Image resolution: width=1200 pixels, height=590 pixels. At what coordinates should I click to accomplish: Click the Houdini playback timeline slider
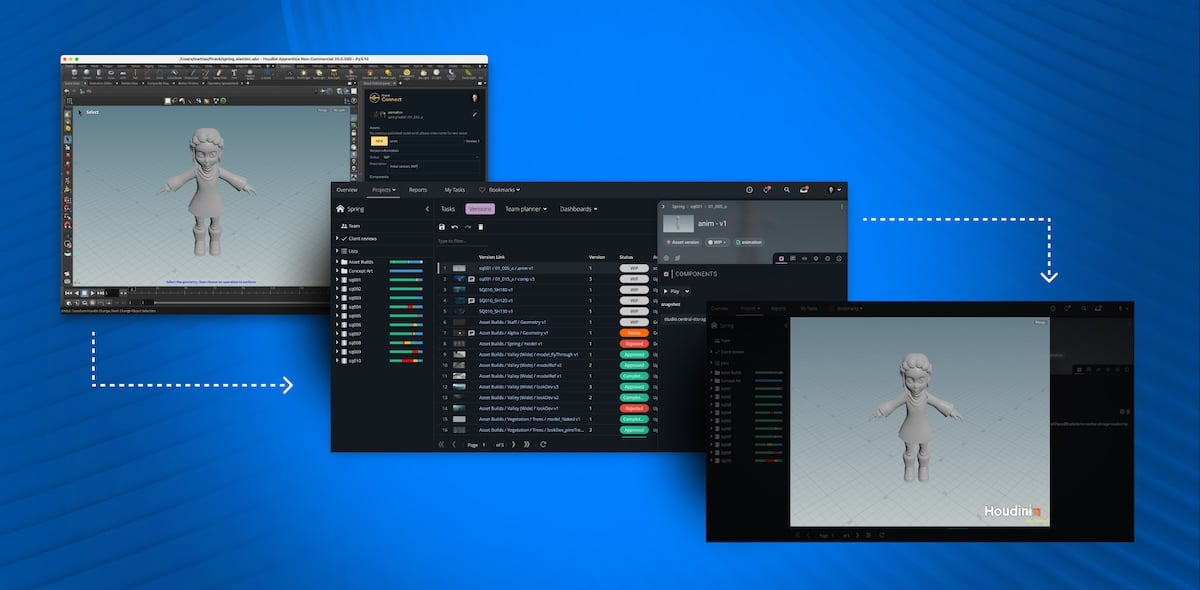pyautogui.click(x=130, y=291)
